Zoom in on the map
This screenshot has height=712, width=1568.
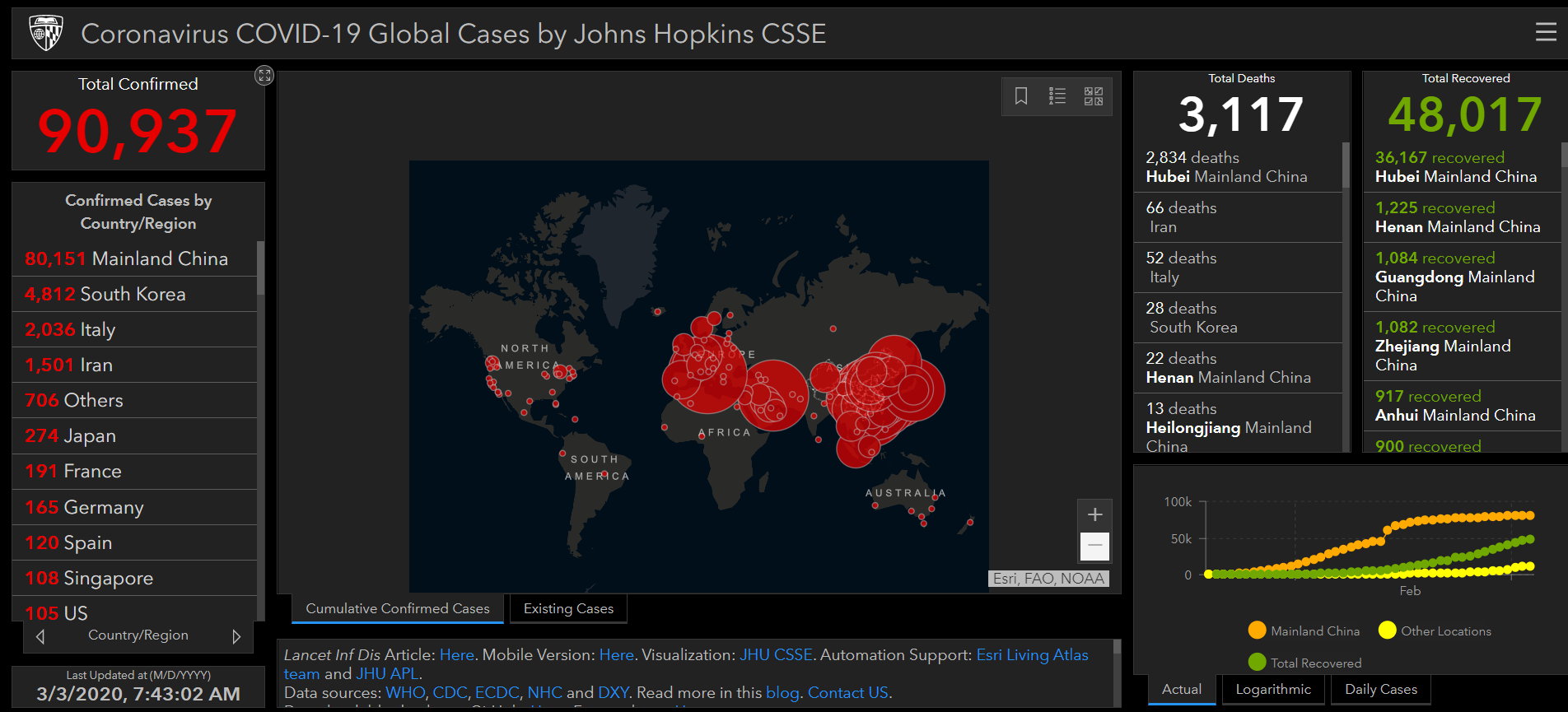tap(1094, 514)
